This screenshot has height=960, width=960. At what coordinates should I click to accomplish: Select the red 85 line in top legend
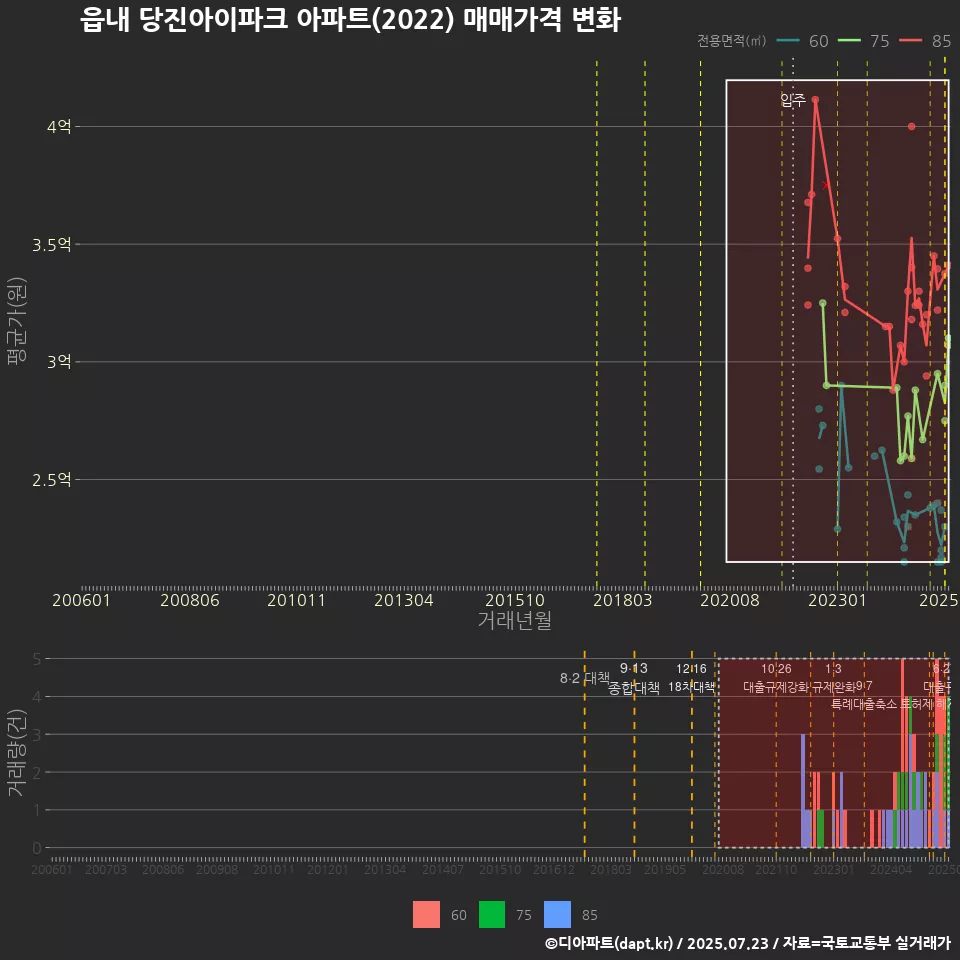[x=910, y=41]
